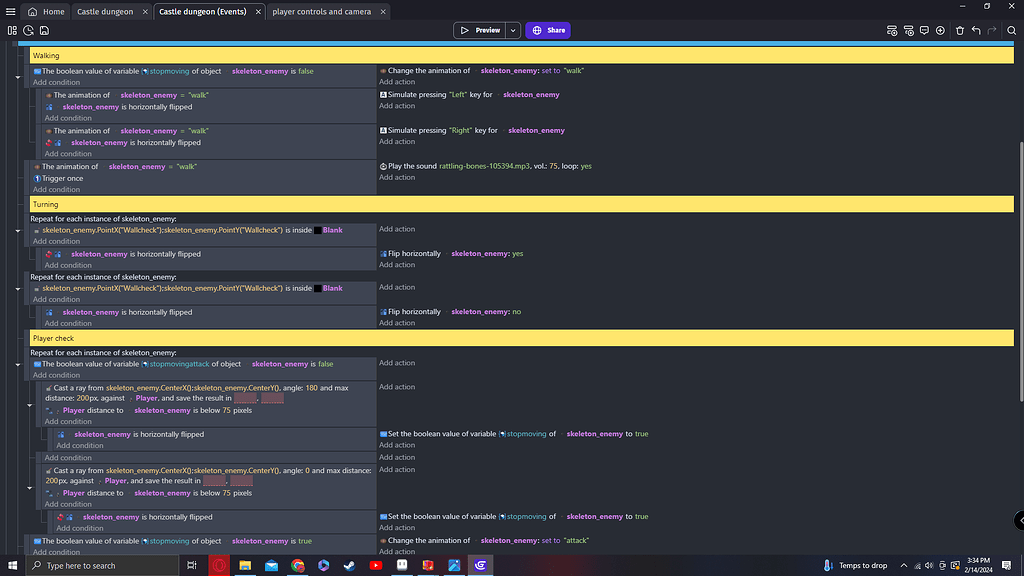Open Windows Start menu
Image resolution: width=1024 pixels, height=576 pixels.
point(12,566)
